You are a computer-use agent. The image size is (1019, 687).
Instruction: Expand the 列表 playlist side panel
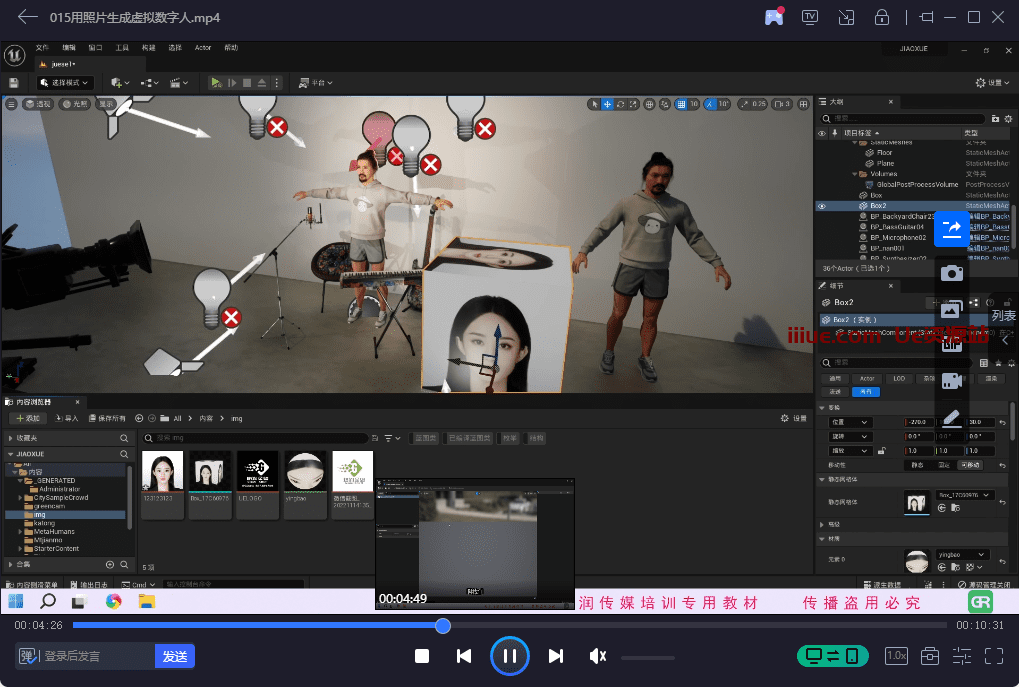pos(1003,316)
